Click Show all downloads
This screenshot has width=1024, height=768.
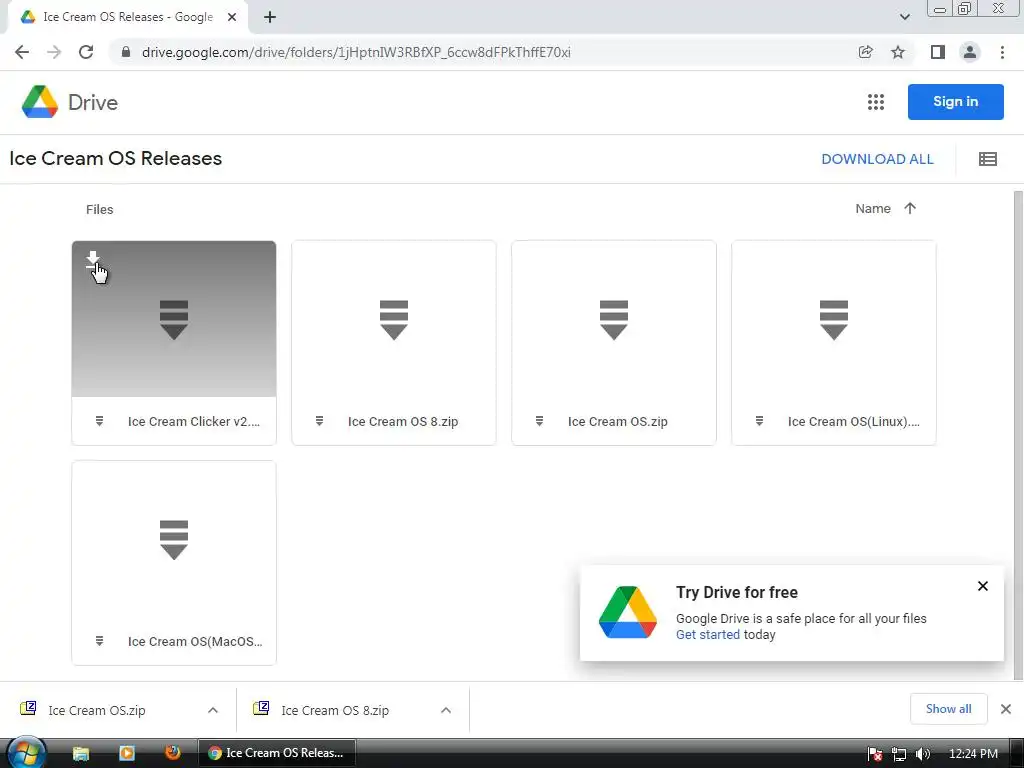coord(948,709)
